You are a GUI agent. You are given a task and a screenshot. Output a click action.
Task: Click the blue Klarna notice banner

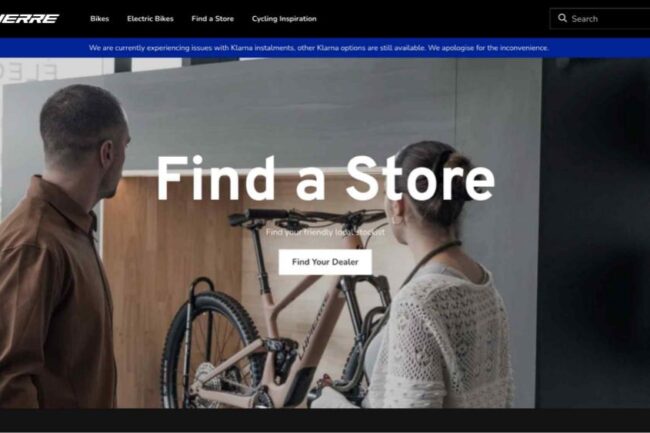point(325,48)
